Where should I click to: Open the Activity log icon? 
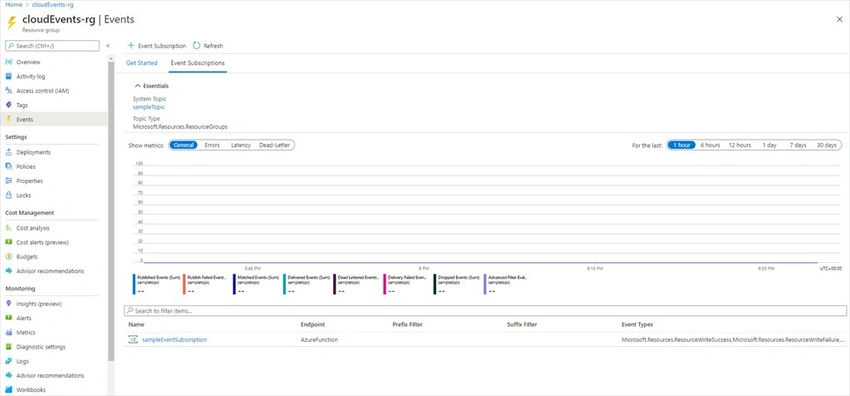coord(9,76)
